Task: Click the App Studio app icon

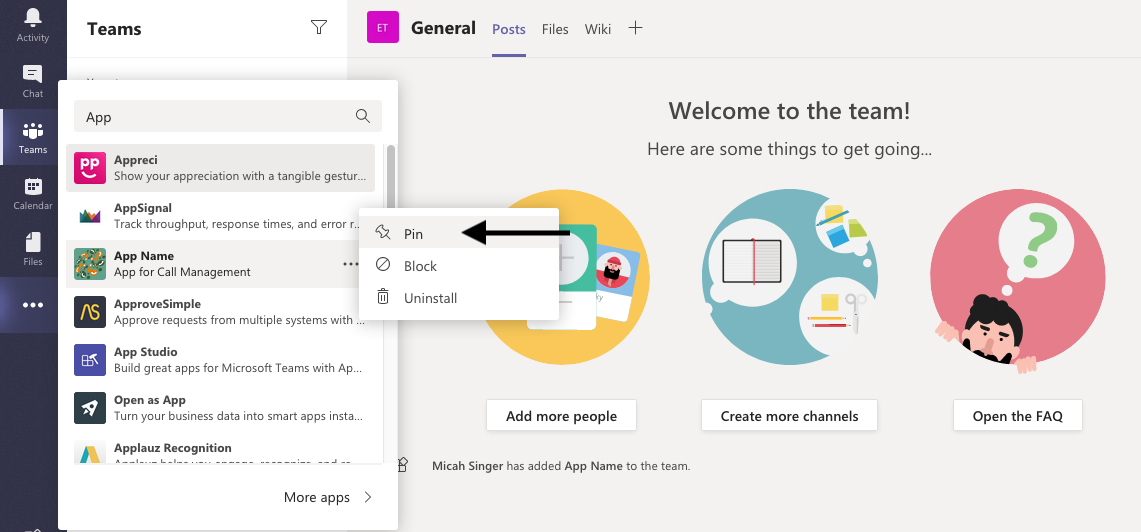Action: (90, 360)
